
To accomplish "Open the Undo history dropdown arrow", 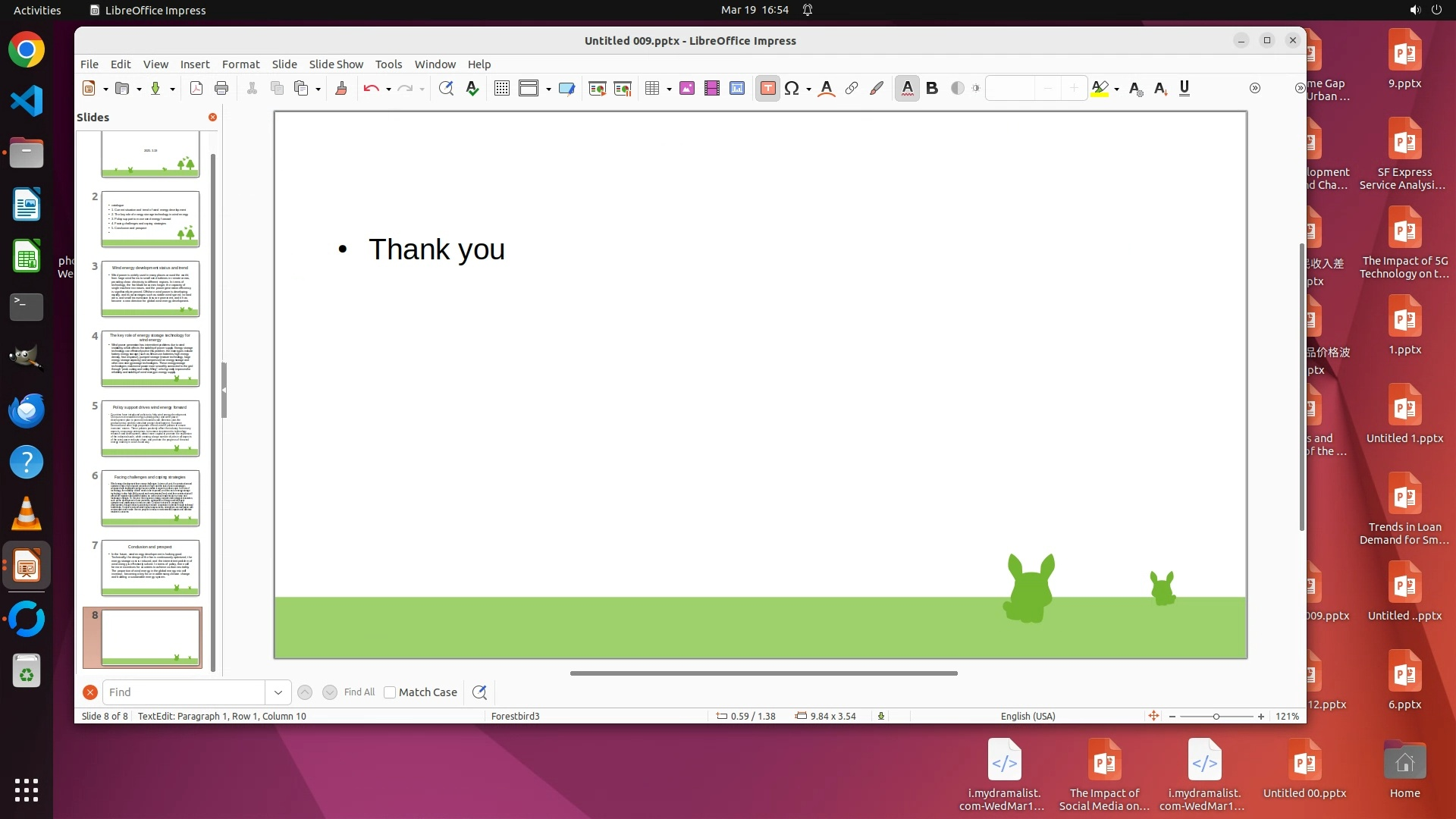I will (x=388, y=89).
